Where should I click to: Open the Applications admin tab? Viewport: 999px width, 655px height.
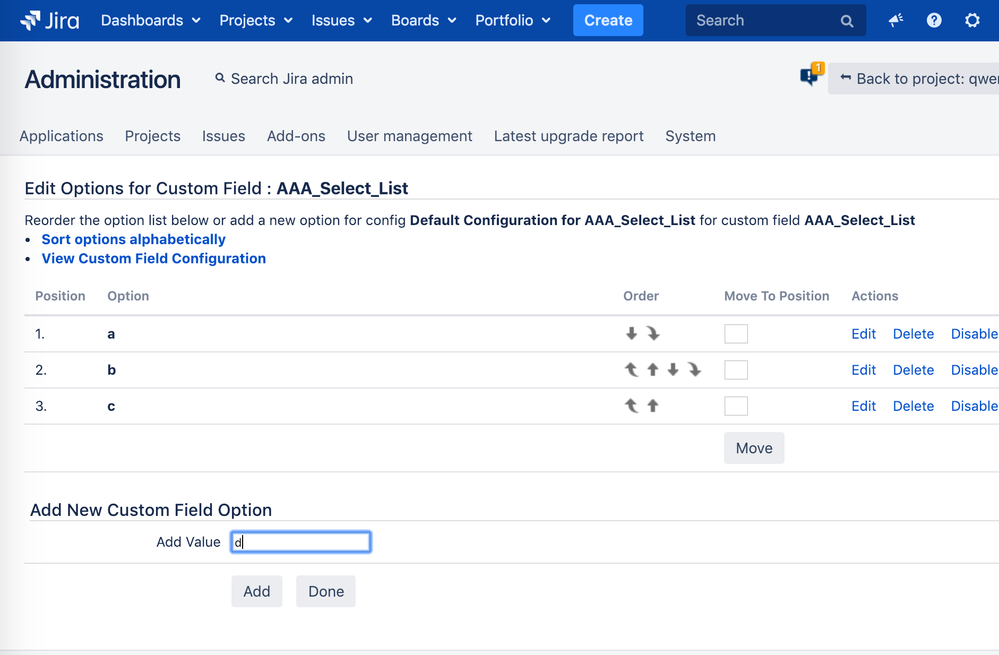61,136
